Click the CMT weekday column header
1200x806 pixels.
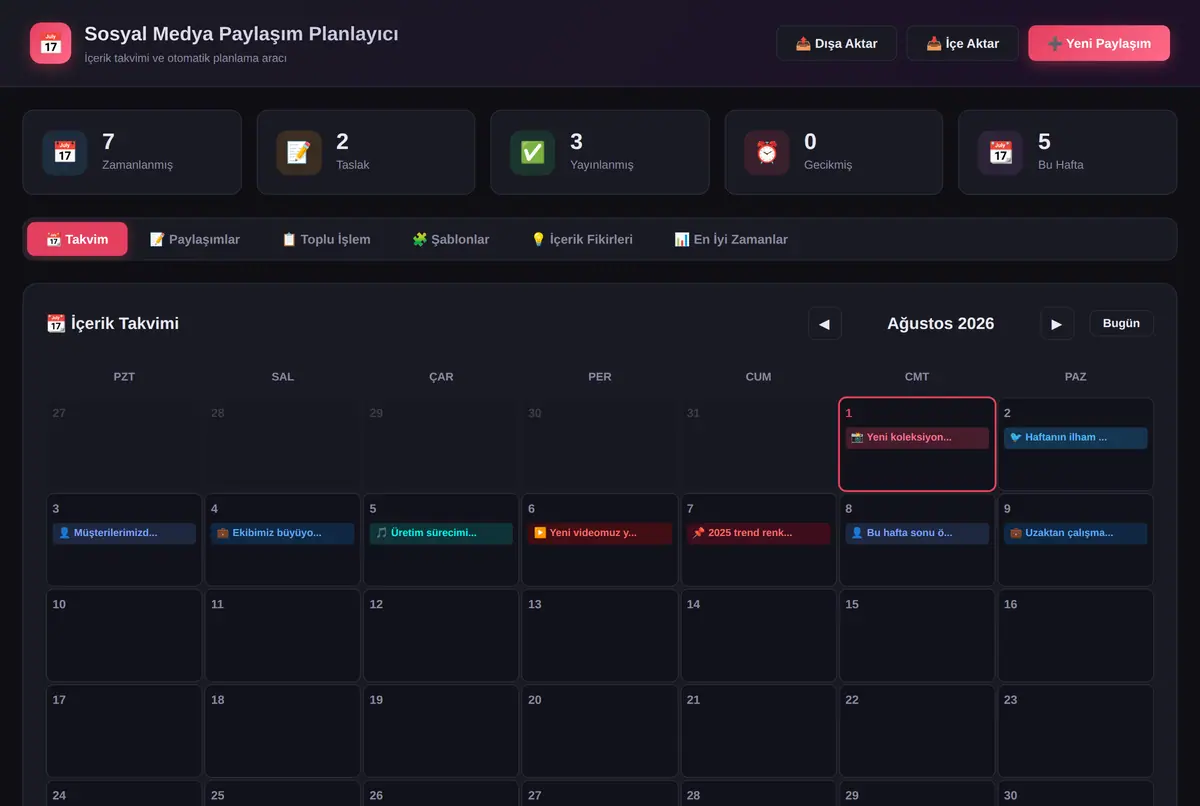pos(917,377)
